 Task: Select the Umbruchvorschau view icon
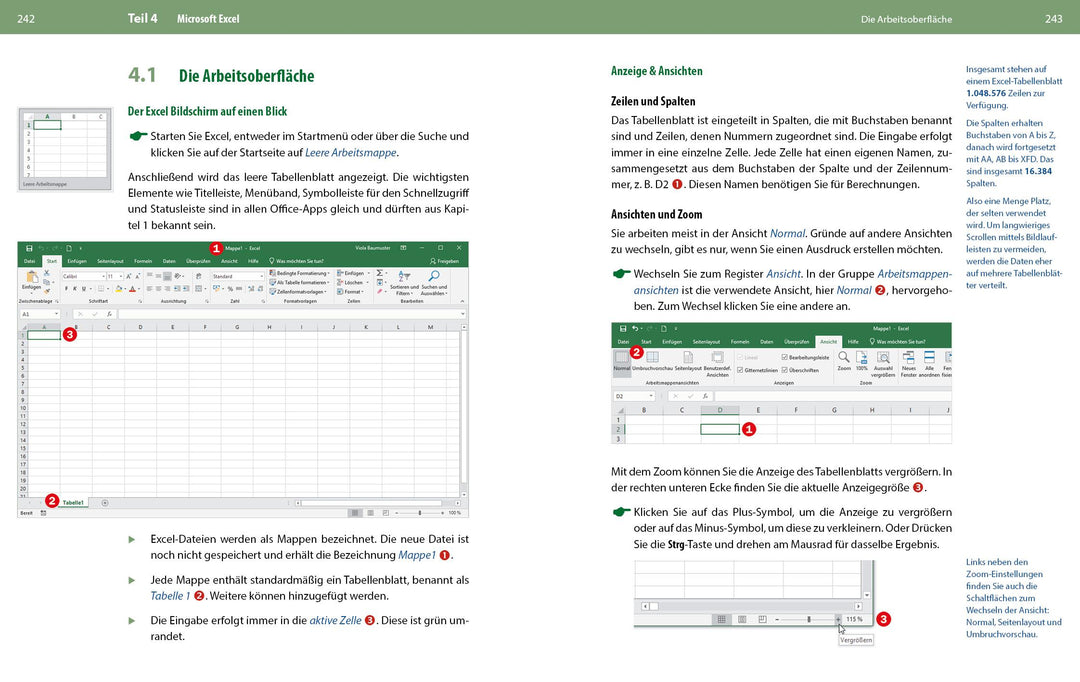[x=653, y=356]
